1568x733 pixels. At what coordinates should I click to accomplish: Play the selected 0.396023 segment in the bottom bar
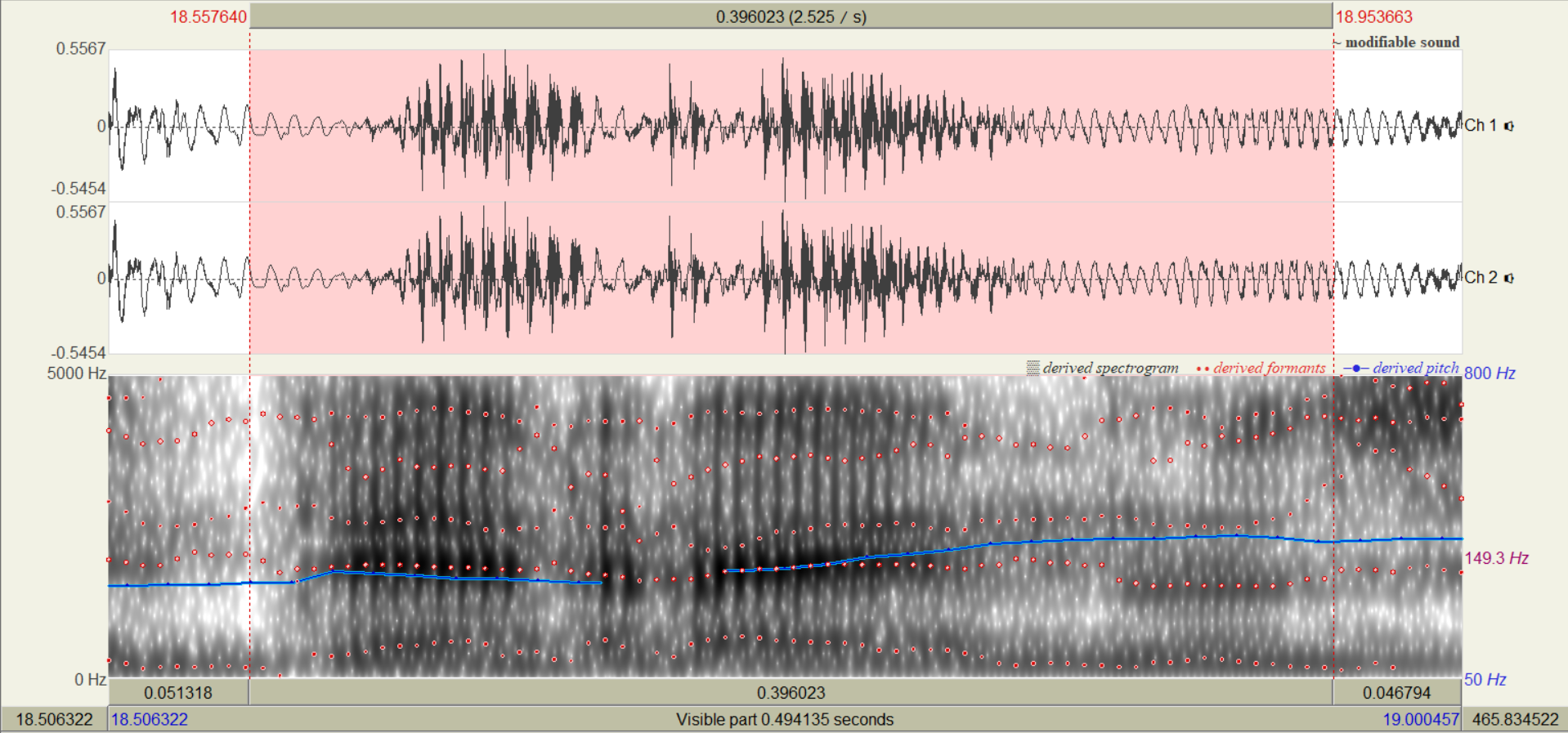pos(791,693)
